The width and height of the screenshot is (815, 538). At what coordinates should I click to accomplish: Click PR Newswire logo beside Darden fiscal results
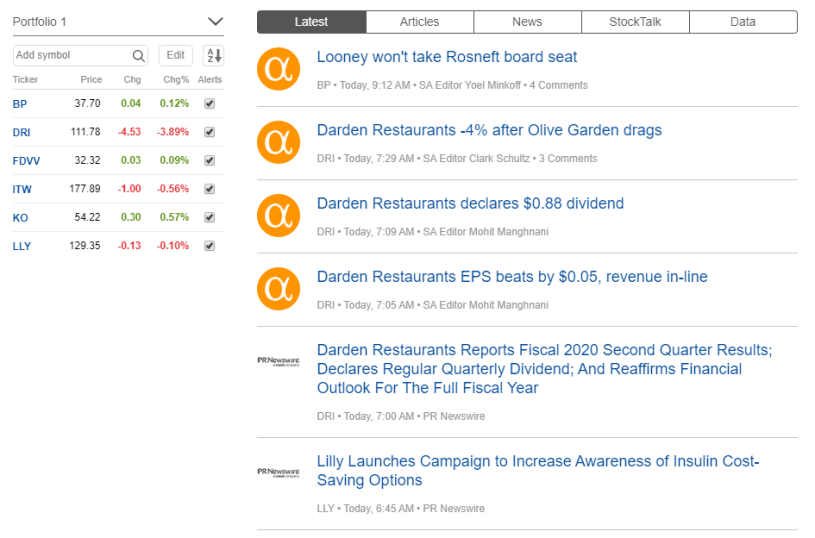coord(278,359)
